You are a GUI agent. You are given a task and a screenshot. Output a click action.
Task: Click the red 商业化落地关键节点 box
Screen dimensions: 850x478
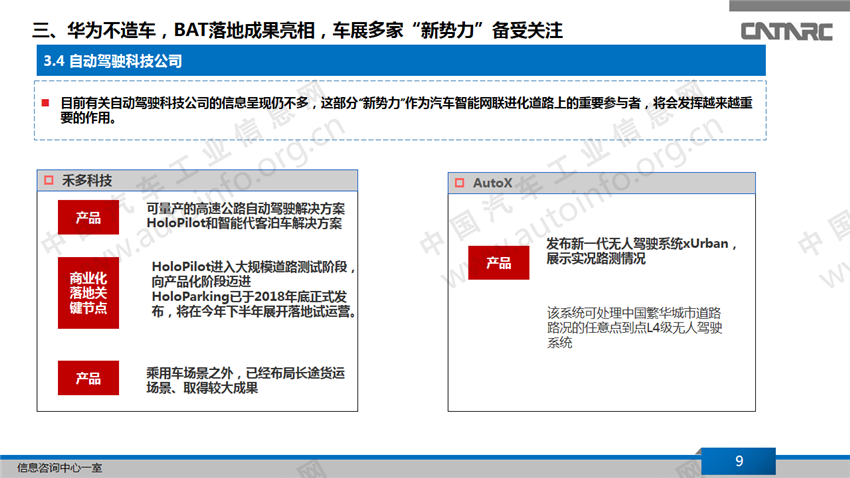tap(88, 293)
